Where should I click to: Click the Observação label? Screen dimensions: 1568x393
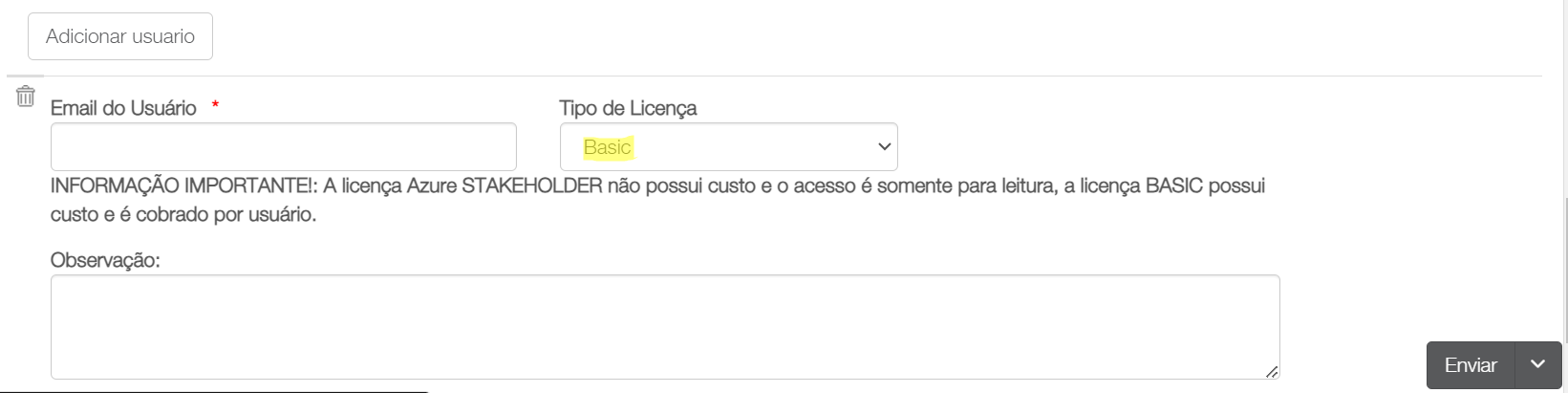(x=105, y=260)
